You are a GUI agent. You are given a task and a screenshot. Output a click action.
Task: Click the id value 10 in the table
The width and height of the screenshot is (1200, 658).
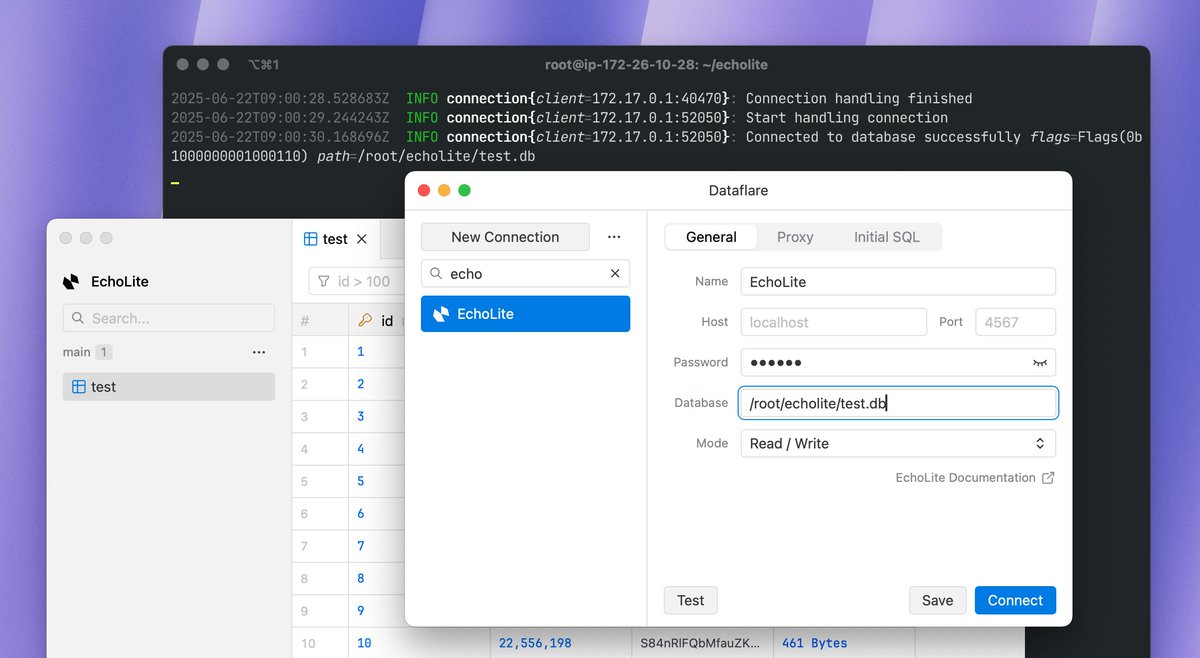point(364,643)
